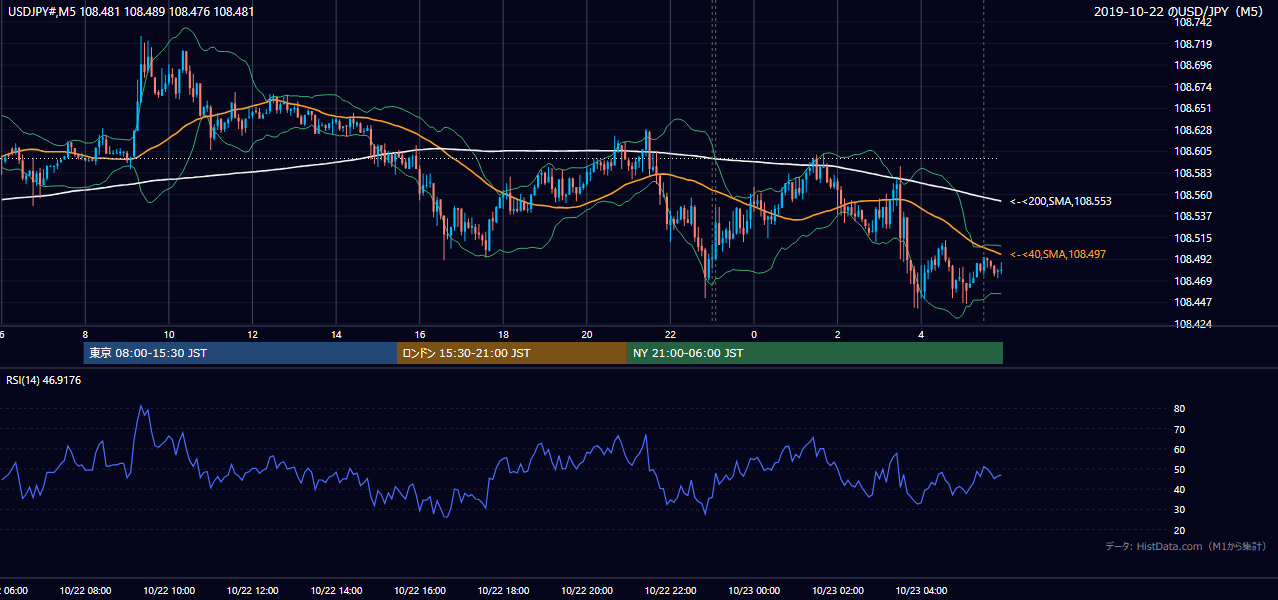Viewport: 1278px width, 600px height.
Task: Click the 10/23 04:00 time axis label
Action: coord(921,591)
